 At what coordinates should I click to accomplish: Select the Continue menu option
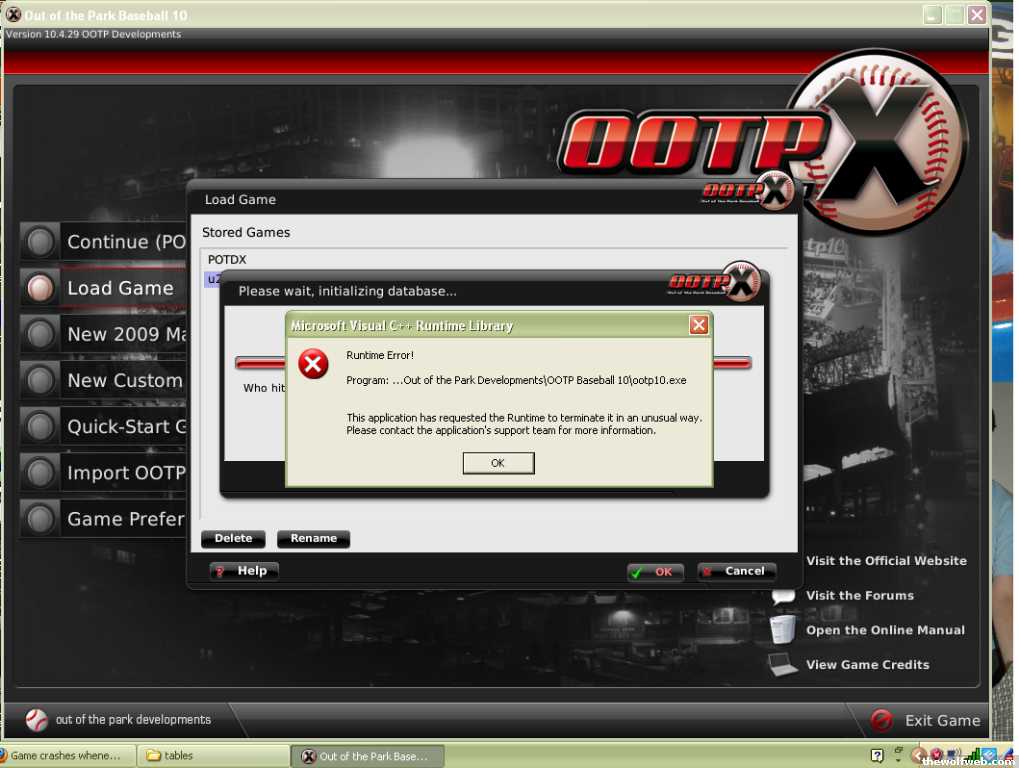tap(125, 242)
